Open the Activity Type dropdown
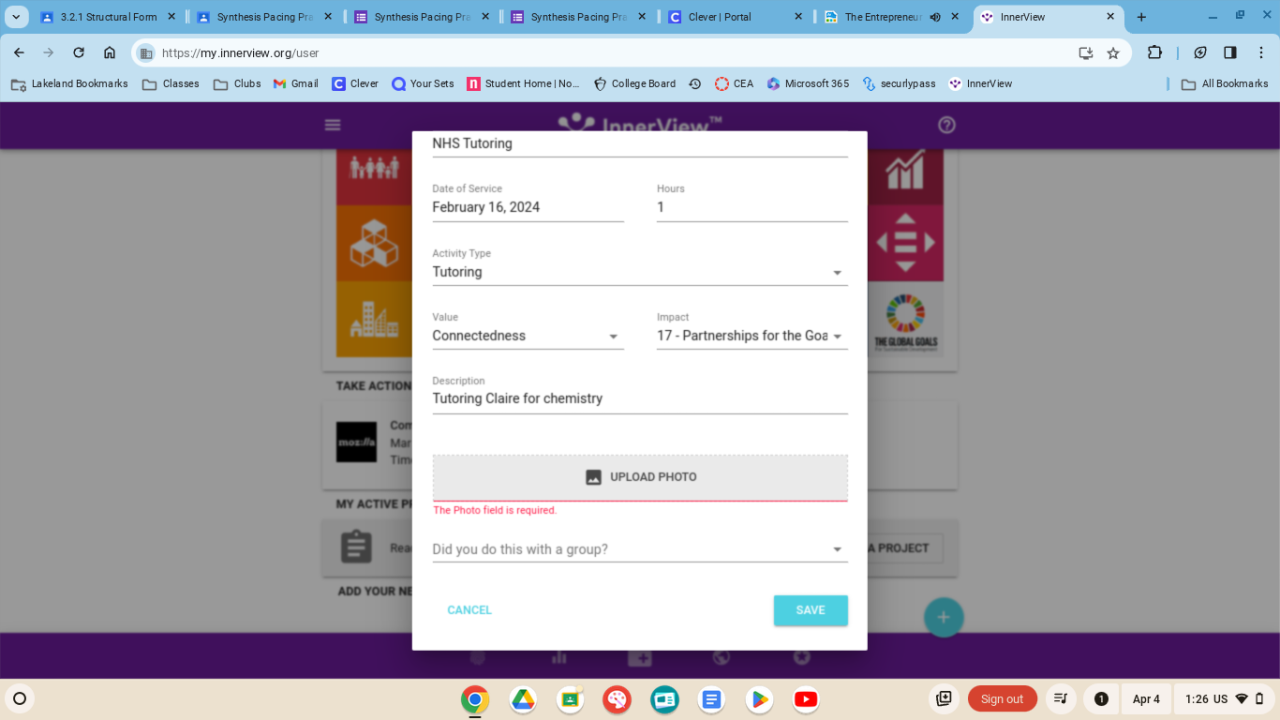Screen dimensions: 1280x720 [640, 272]
